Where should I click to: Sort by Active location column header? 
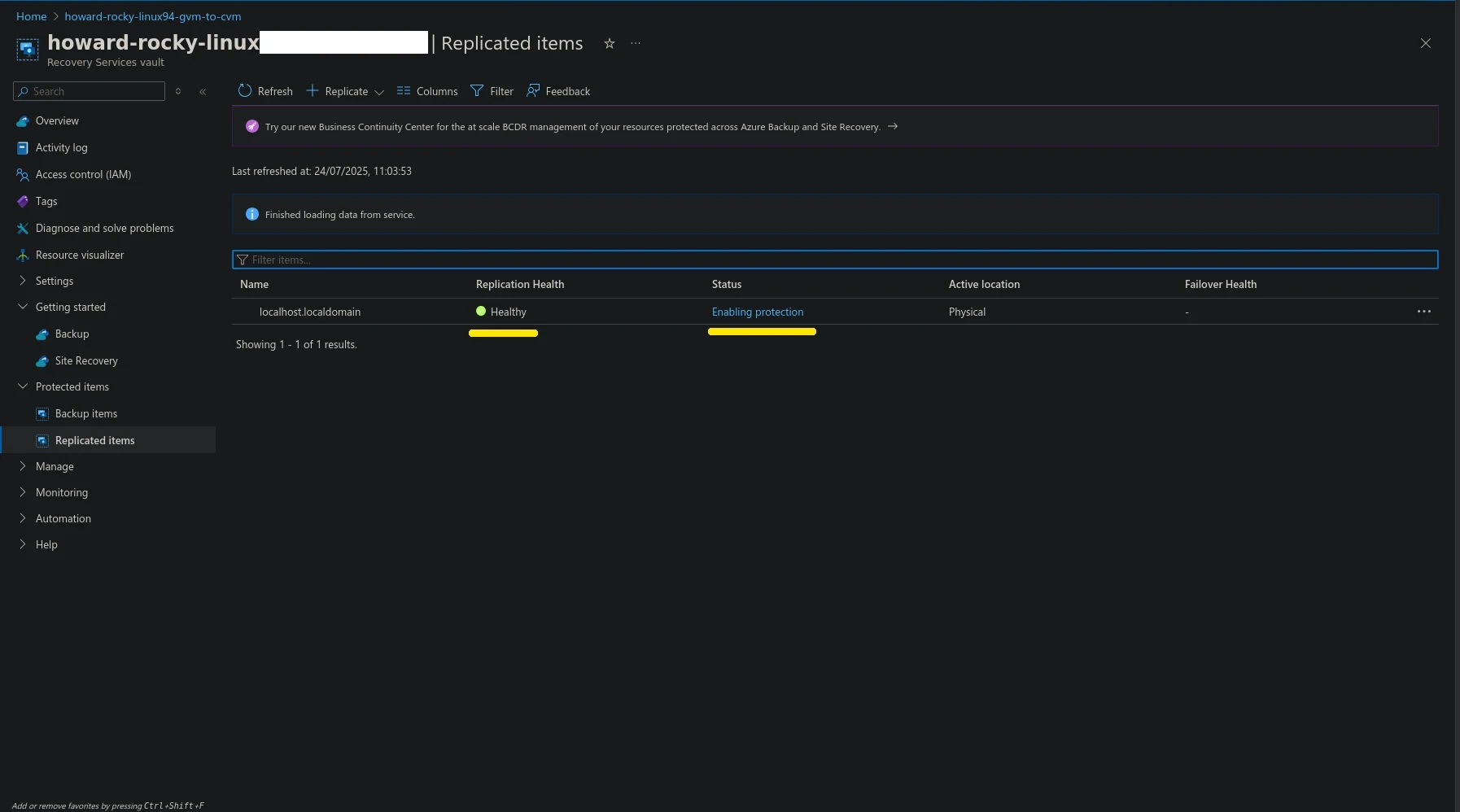[x=984, y=284]
